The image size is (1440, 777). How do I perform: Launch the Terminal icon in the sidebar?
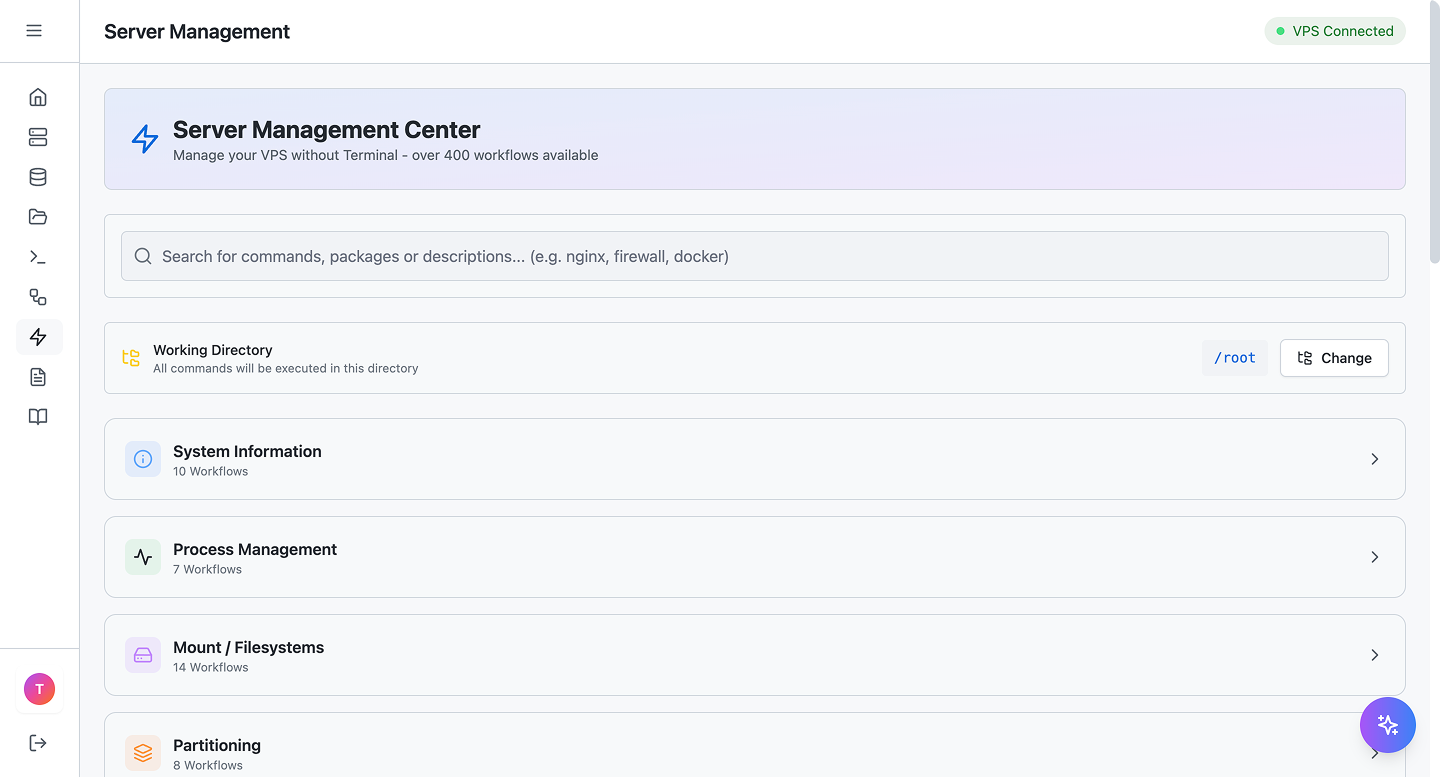coord(38,257)
